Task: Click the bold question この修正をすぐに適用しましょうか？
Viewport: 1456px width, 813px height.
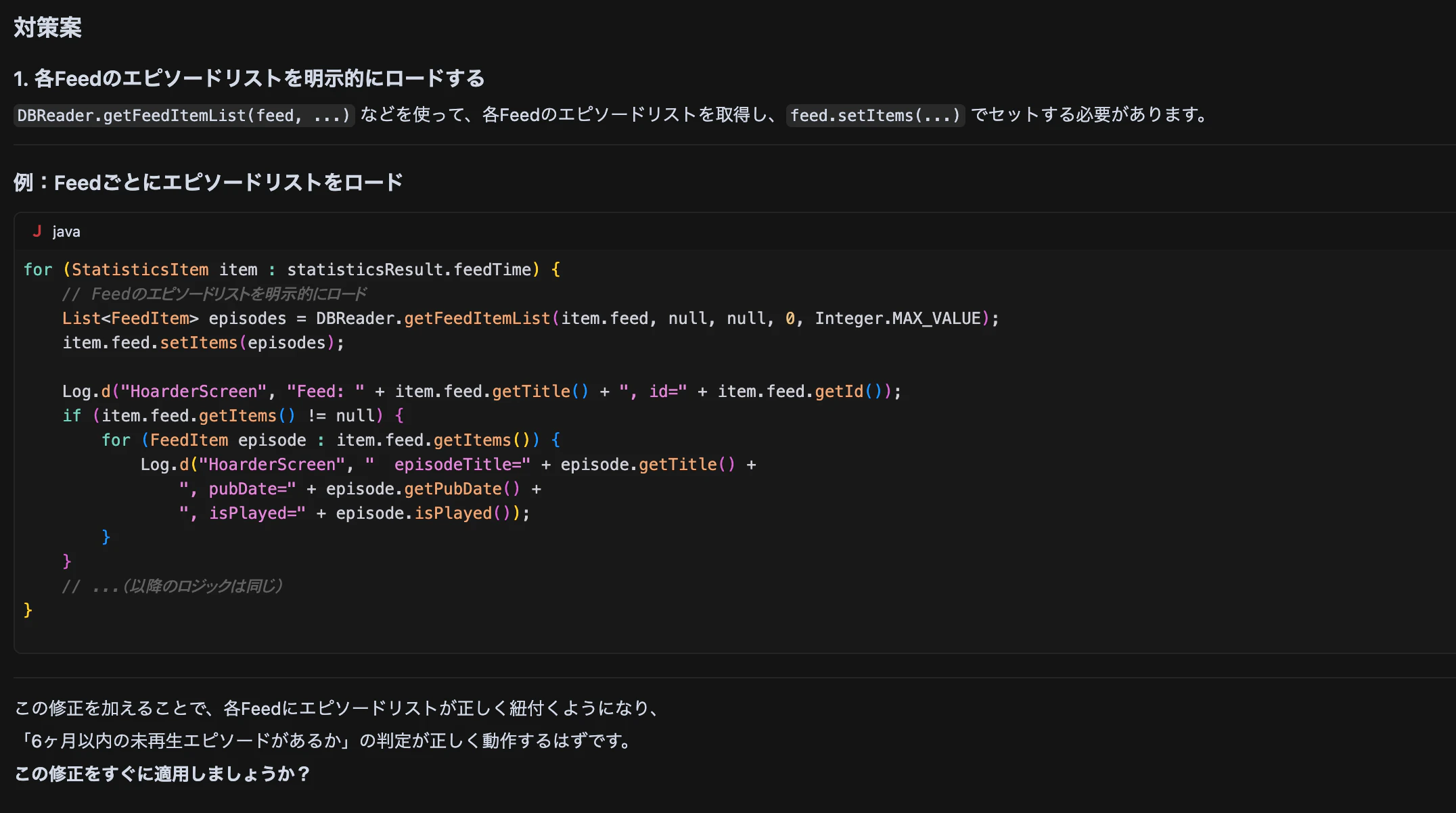Action: click(x=162, y=774)
